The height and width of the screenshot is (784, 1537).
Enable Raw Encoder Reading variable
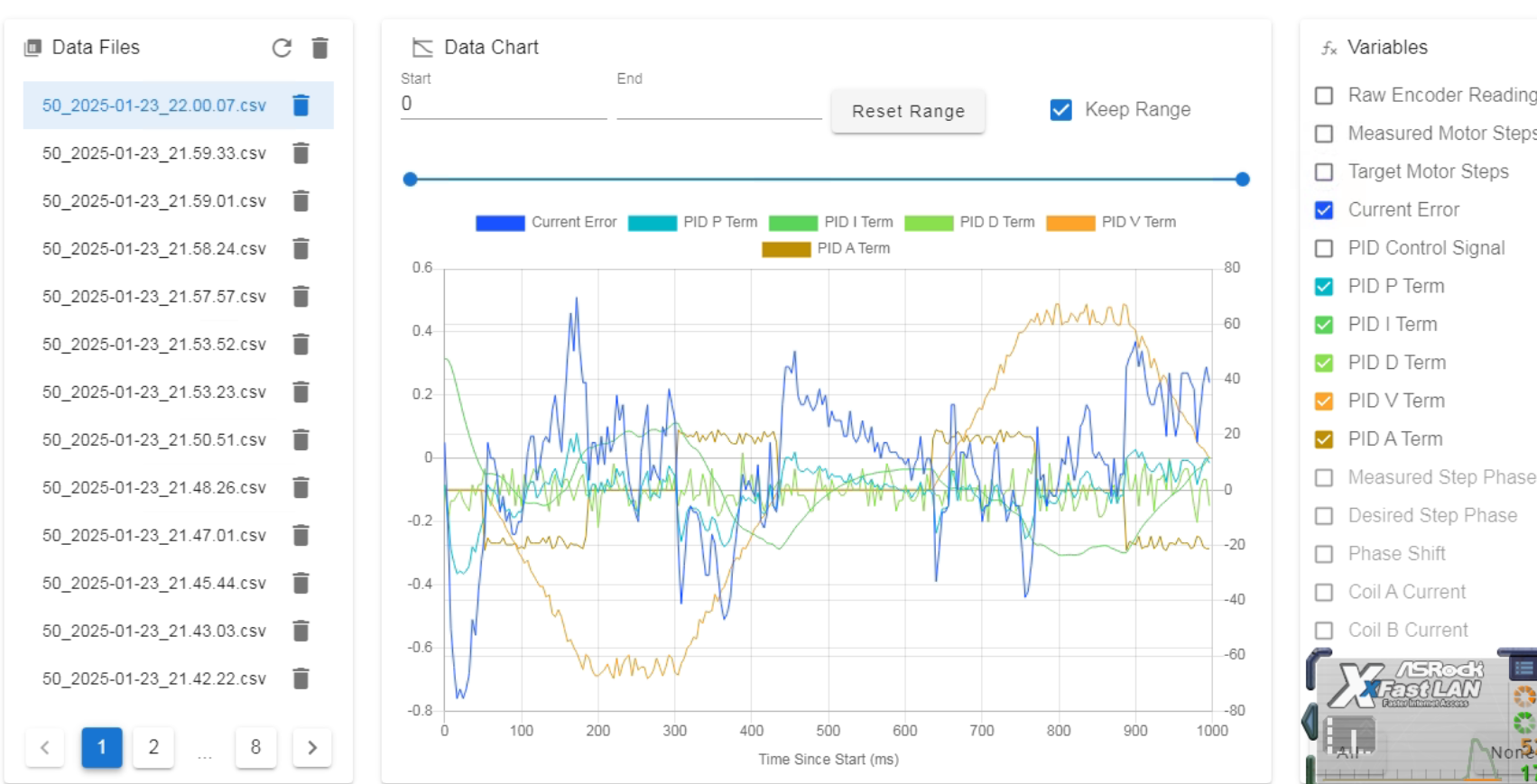coord(1324,96)
